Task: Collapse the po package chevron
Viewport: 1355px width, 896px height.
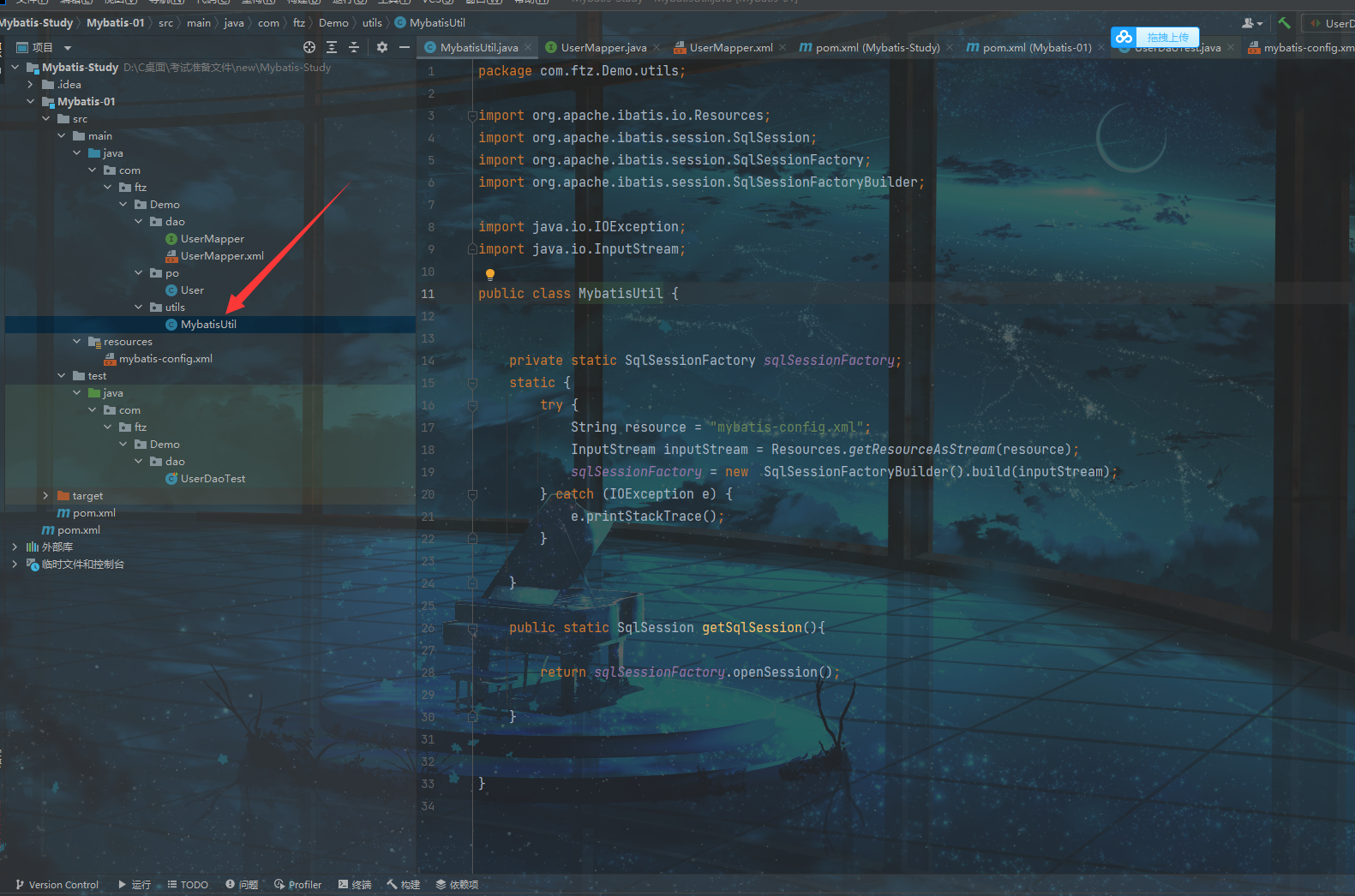Action: point(138,272)
